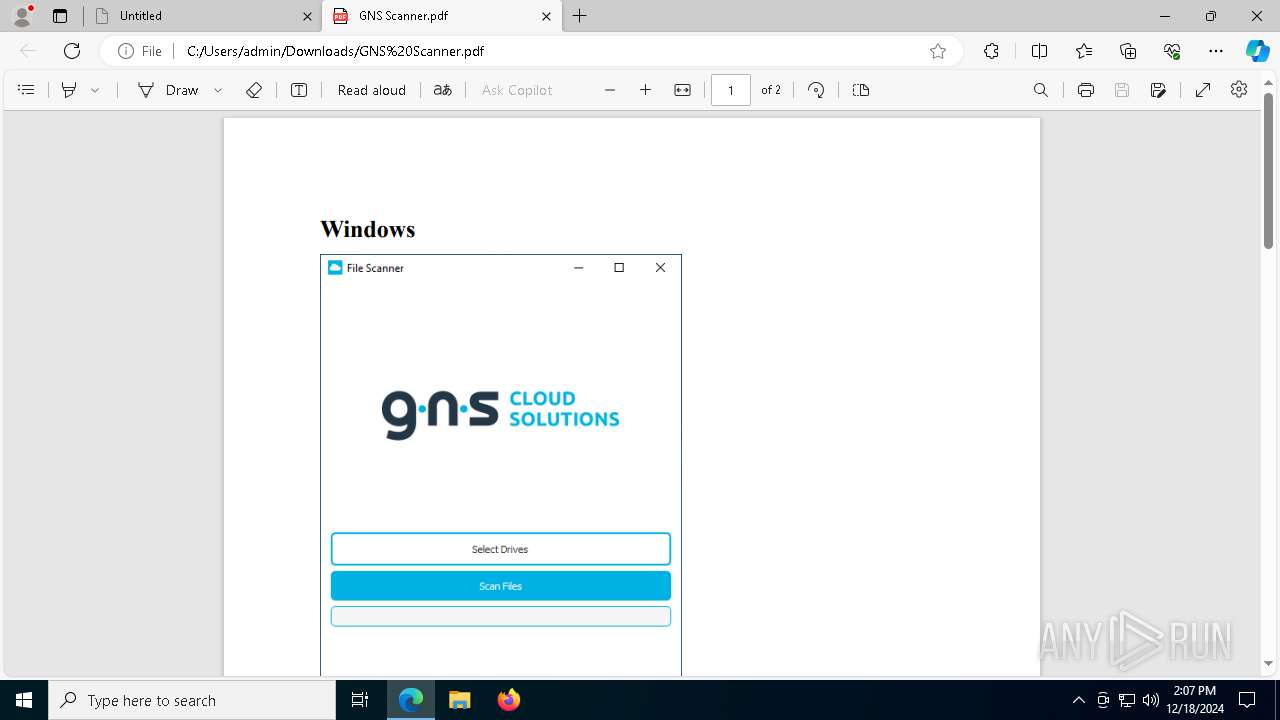Open the Favorites list
This screenshot has height=720, width=1280.
tap(1084, 51)
